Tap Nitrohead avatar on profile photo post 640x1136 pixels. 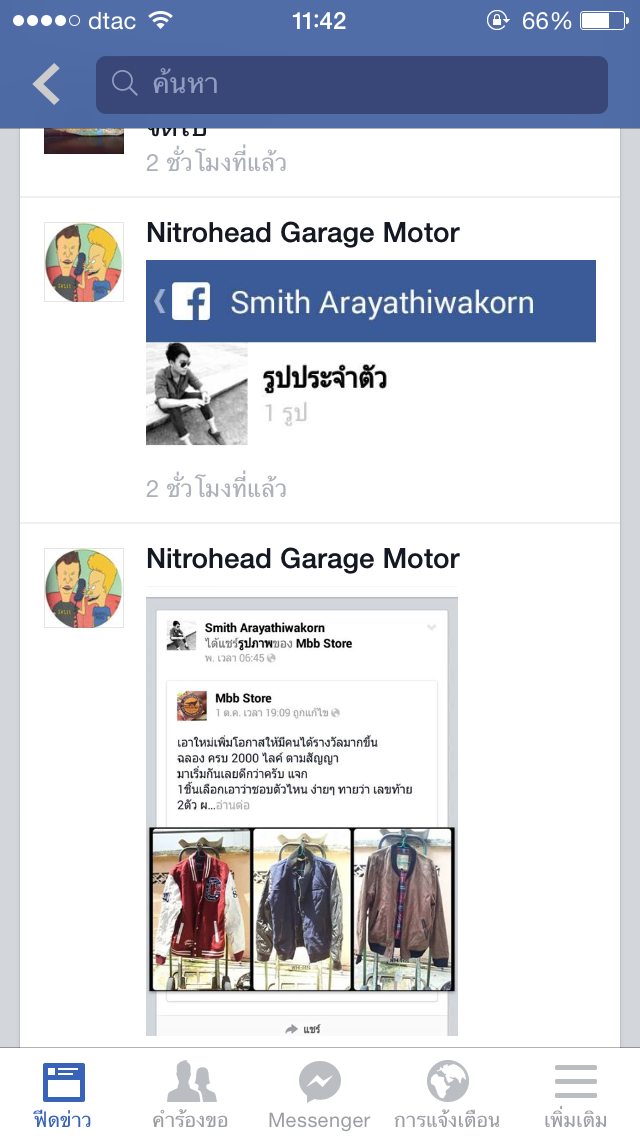point(84,262)
